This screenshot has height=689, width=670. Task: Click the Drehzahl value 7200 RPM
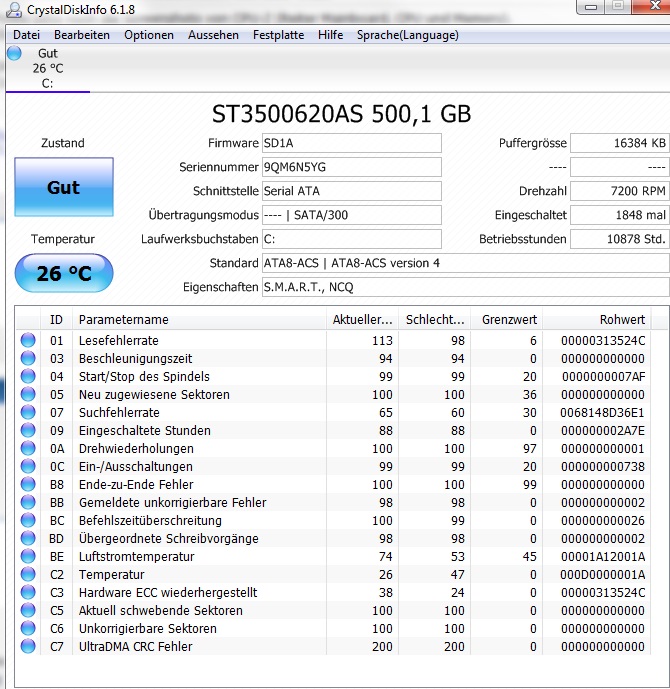(x=619, y=191)
